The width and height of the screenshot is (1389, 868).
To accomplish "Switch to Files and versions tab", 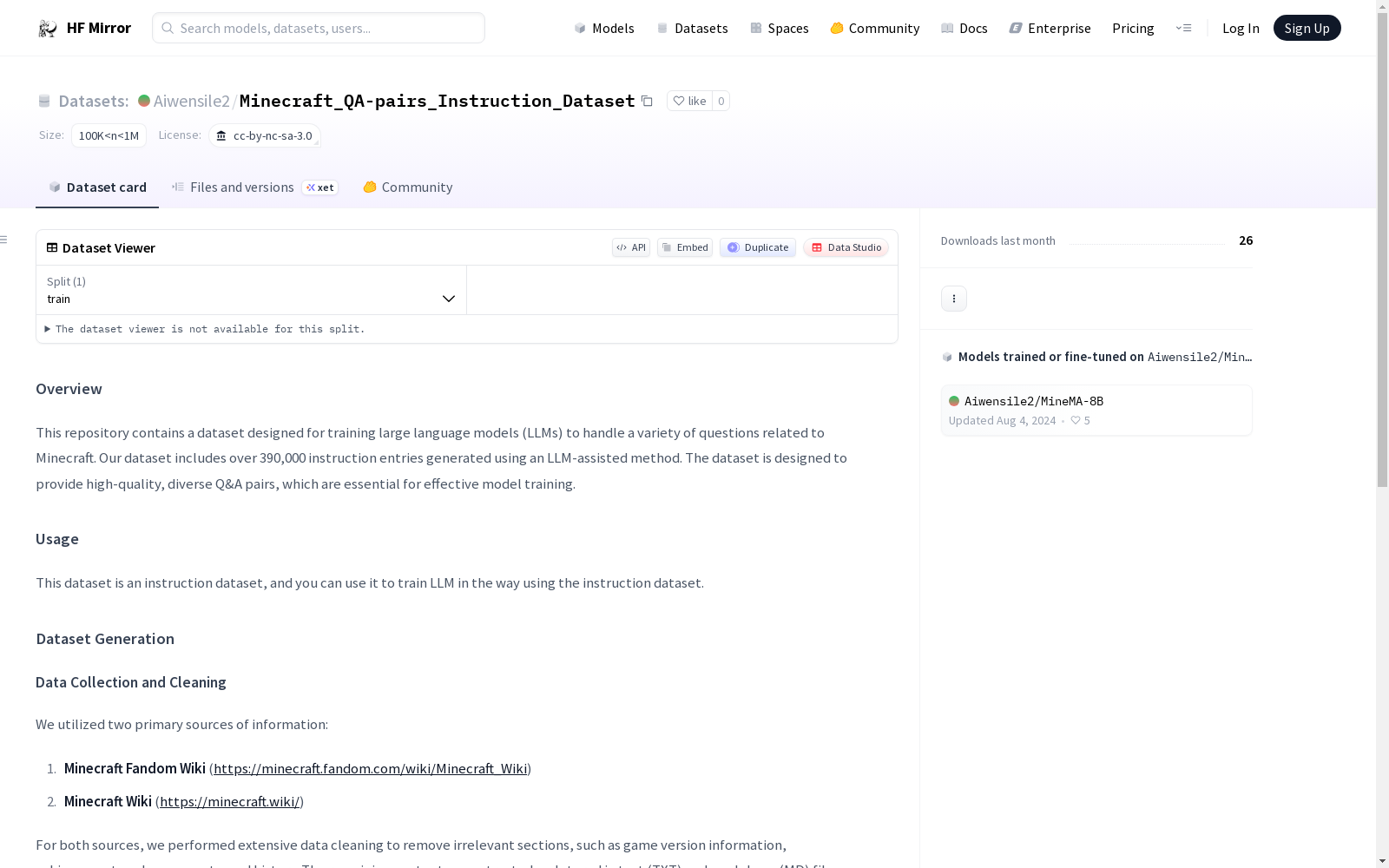I will tap(254, 187).
